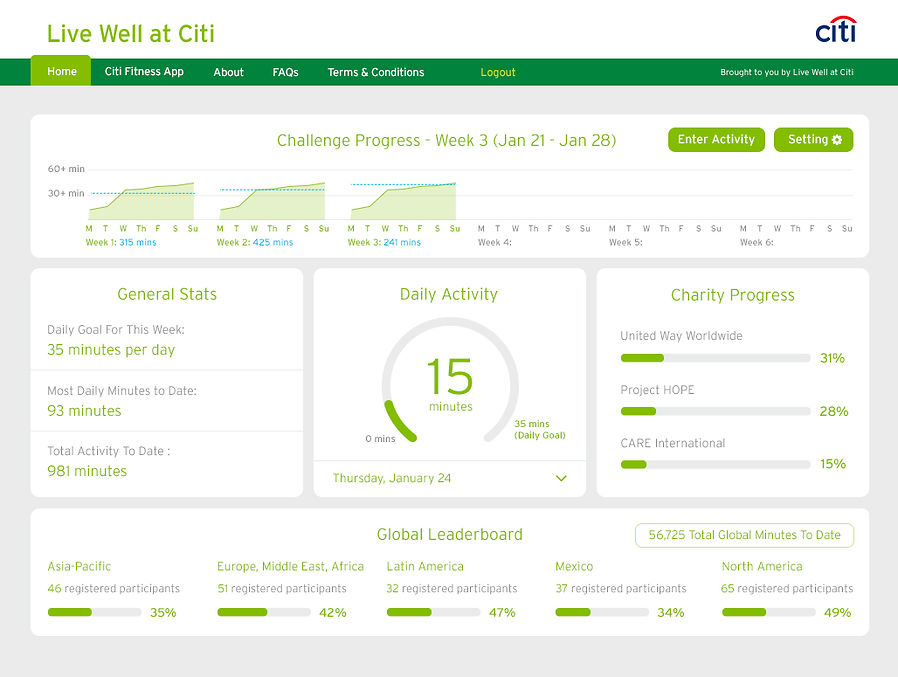The width and height of the screenshot is (898, 677).
Task: Open Terms & Conditions
Action: point(376,72)
